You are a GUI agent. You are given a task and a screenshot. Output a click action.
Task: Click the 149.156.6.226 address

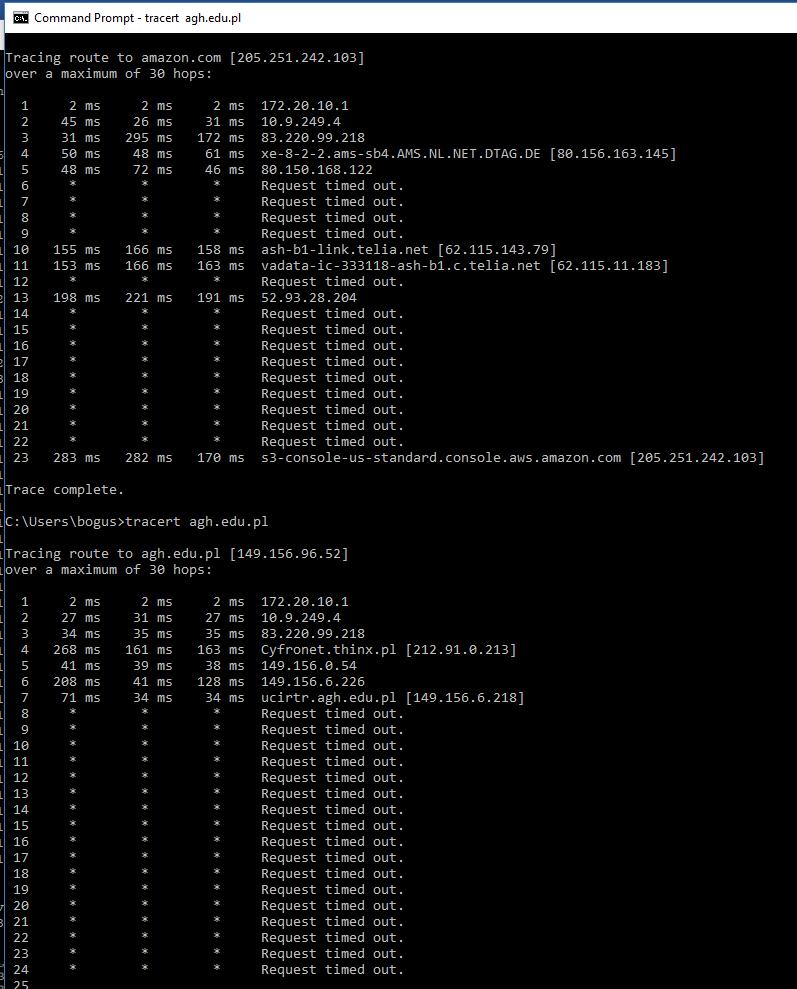[x=313, y=681]
